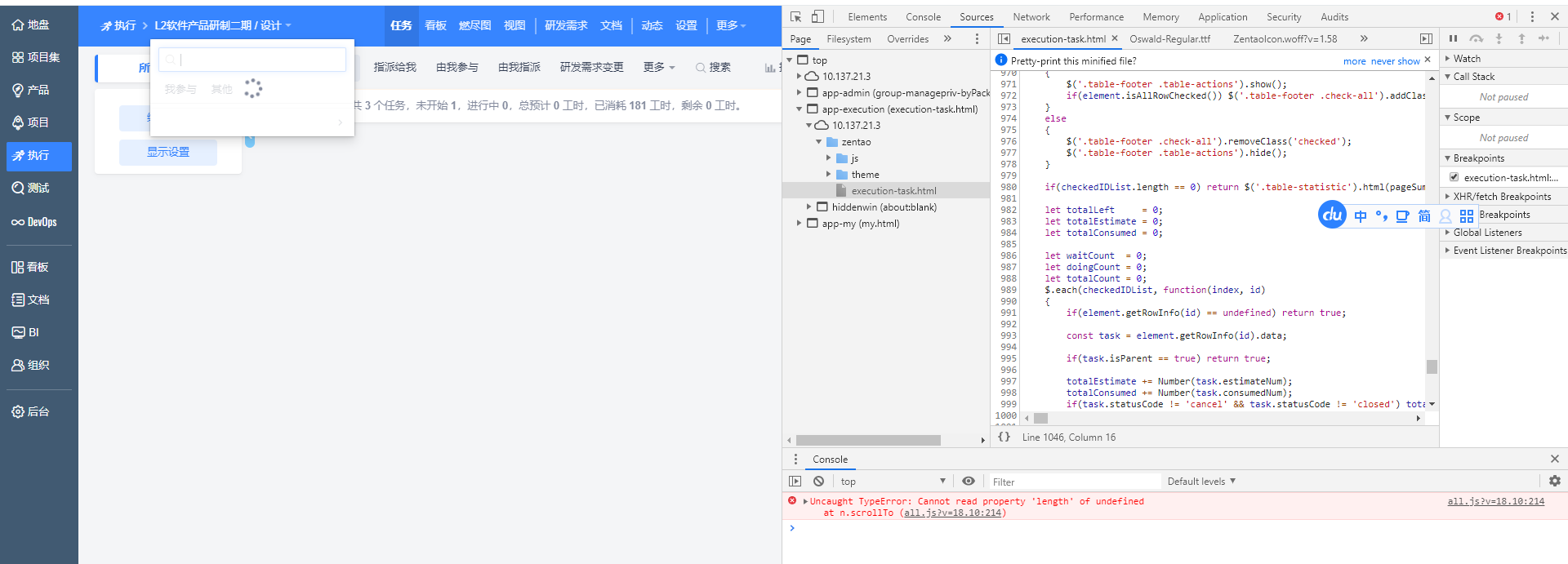
Task: Hide the file navigator pane
Action: [1004, 38]
